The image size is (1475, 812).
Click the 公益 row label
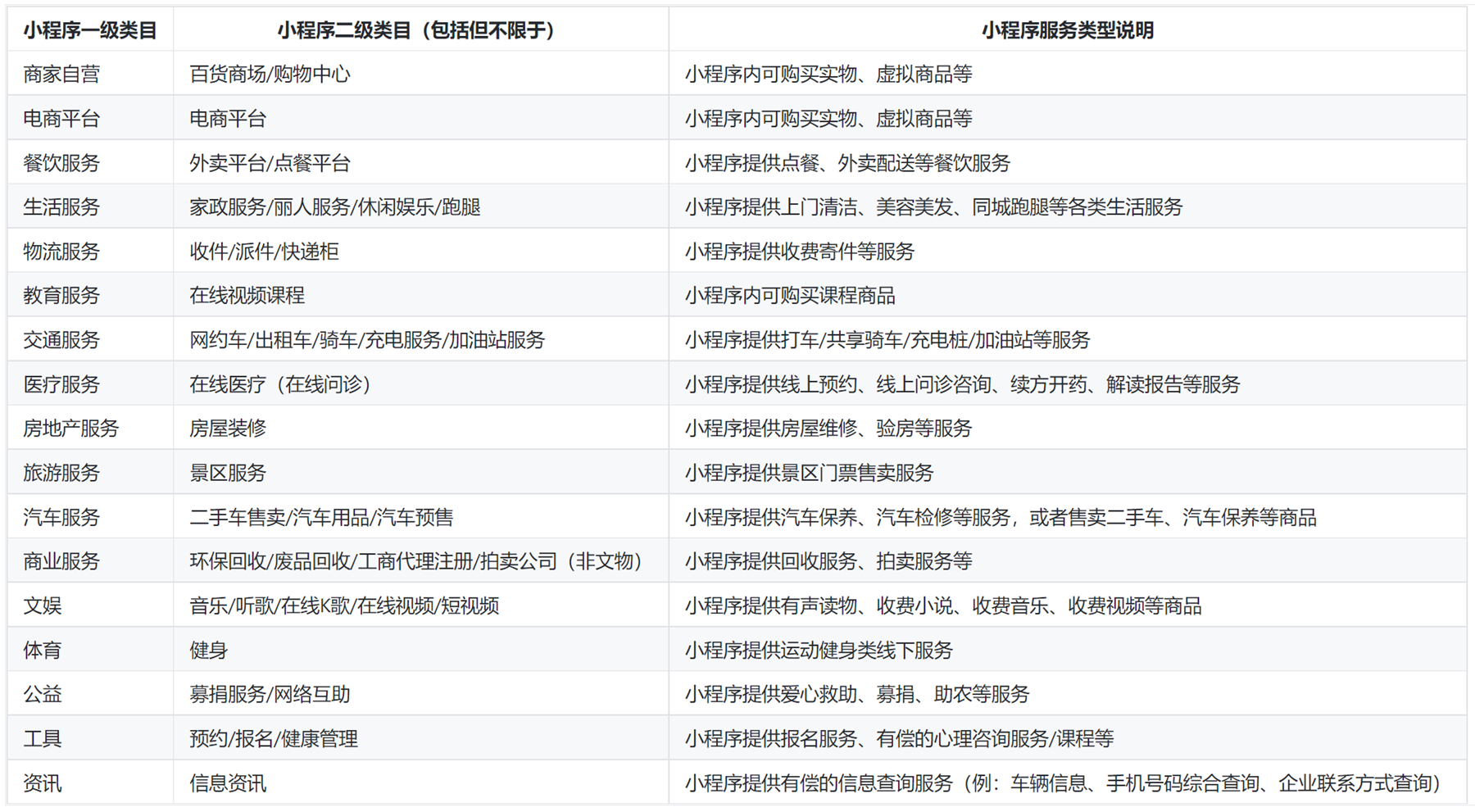click(x=43, y=694)
